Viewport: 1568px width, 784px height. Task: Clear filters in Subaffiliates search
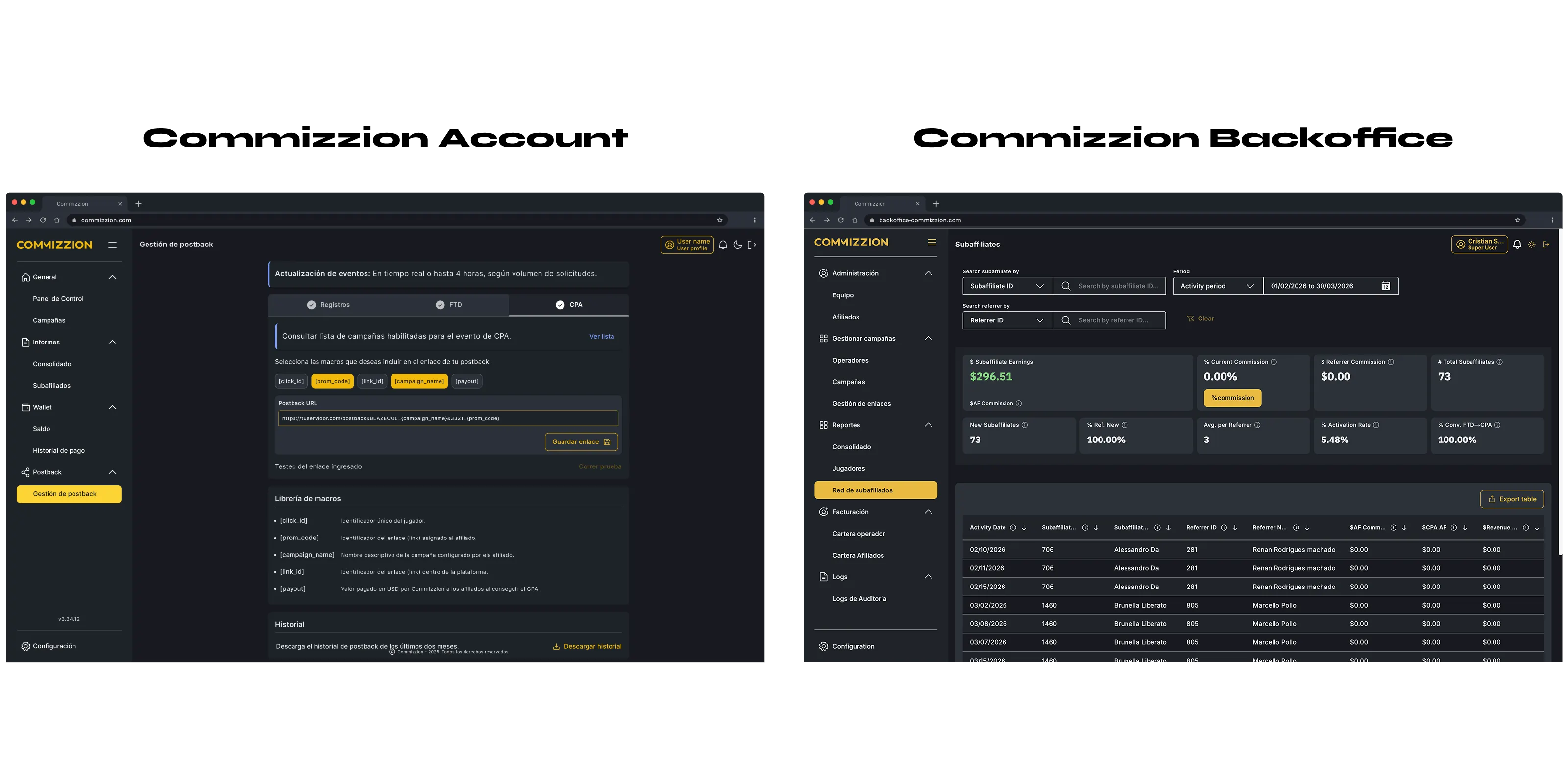[x=1200, y=318]
